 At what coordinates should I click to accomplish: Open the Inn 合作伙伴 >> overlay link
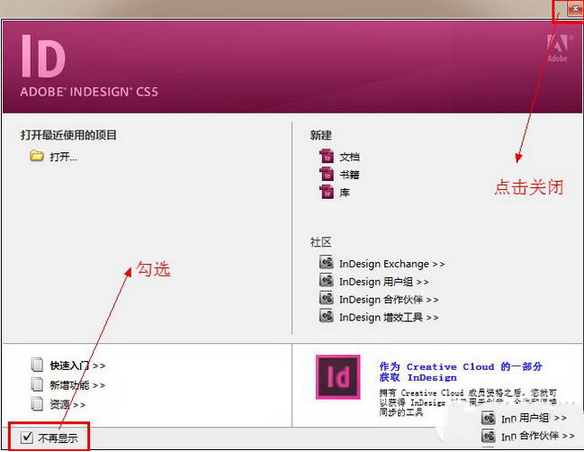coord(538,436)
